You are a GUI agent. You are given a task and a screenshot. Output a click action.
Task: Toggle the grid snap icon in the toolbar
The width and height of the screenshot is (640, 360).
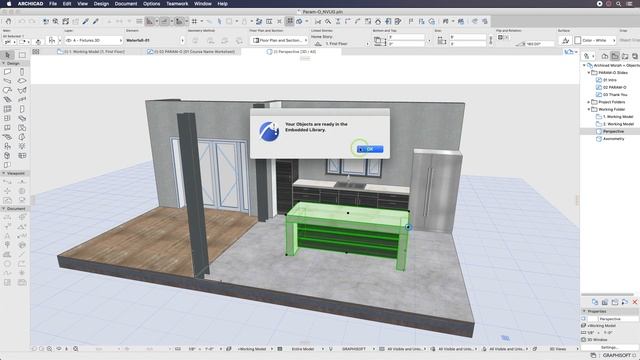point(195,21)
